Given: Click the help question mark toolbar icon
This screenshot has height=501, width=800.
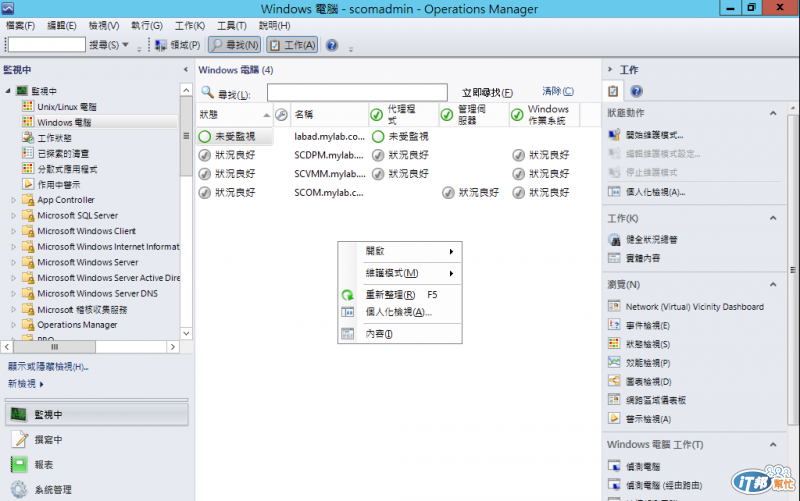Looking at the screenshot, I should tap(332, 45).
